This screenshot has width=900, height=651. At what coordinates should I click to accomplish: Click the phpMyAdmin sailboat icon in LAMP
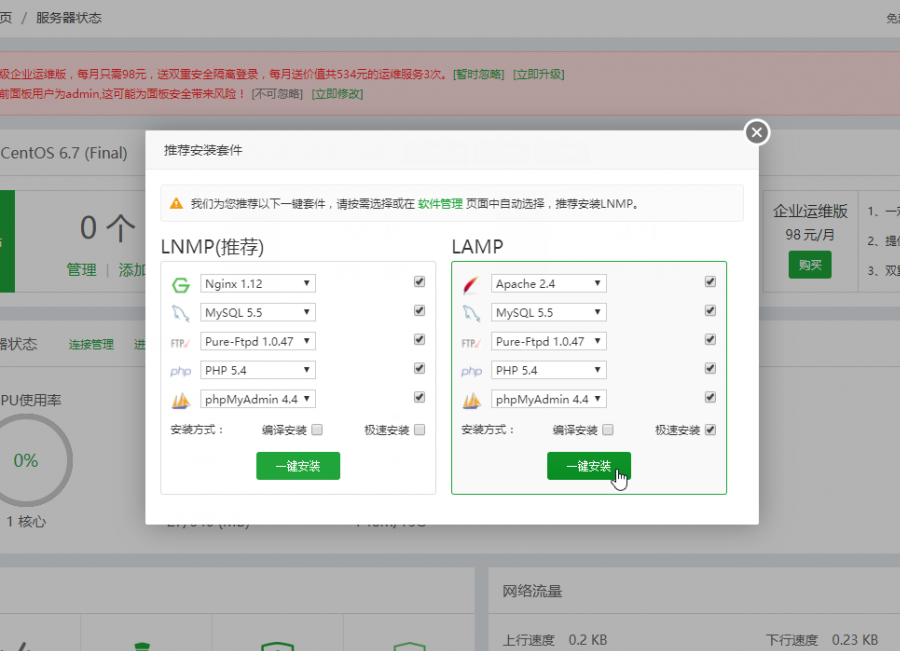coord(472,400)
